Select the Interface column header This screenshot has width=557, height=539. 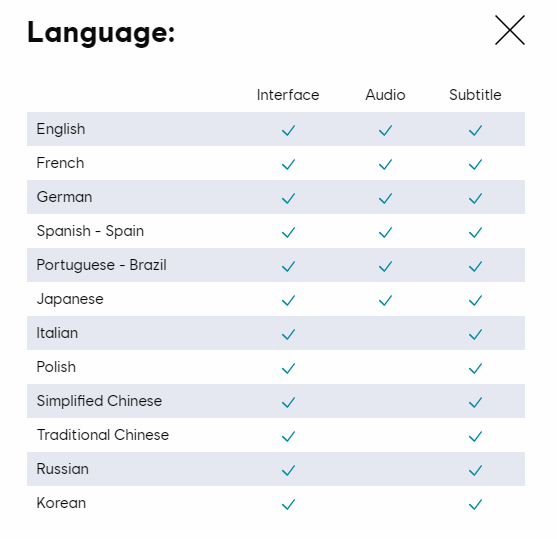288,95
